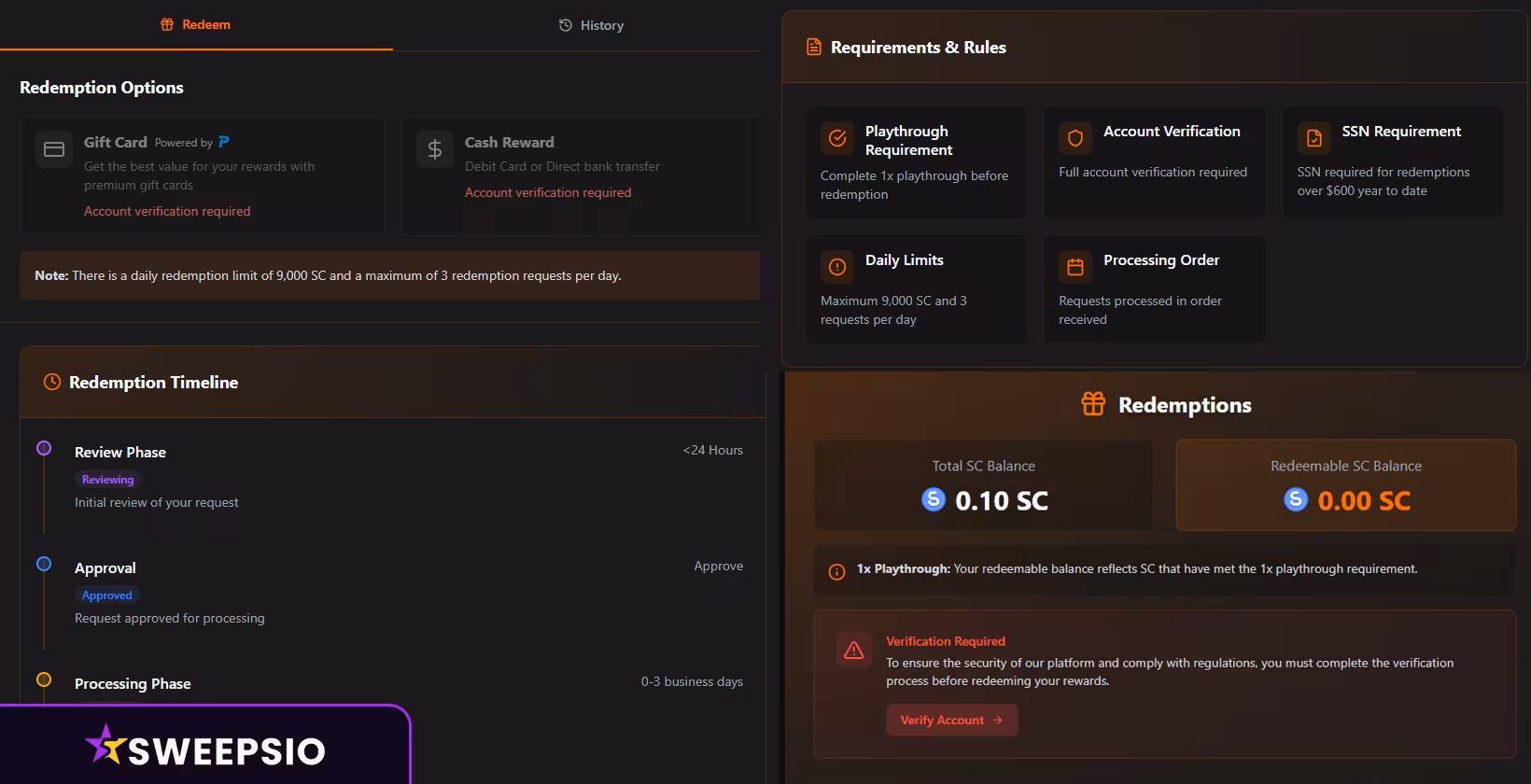The width and height of the screenshot is (1531, 784).
Task: Click 'Debit Card or Direct bank transfer' text
Action: pos(562,166)
